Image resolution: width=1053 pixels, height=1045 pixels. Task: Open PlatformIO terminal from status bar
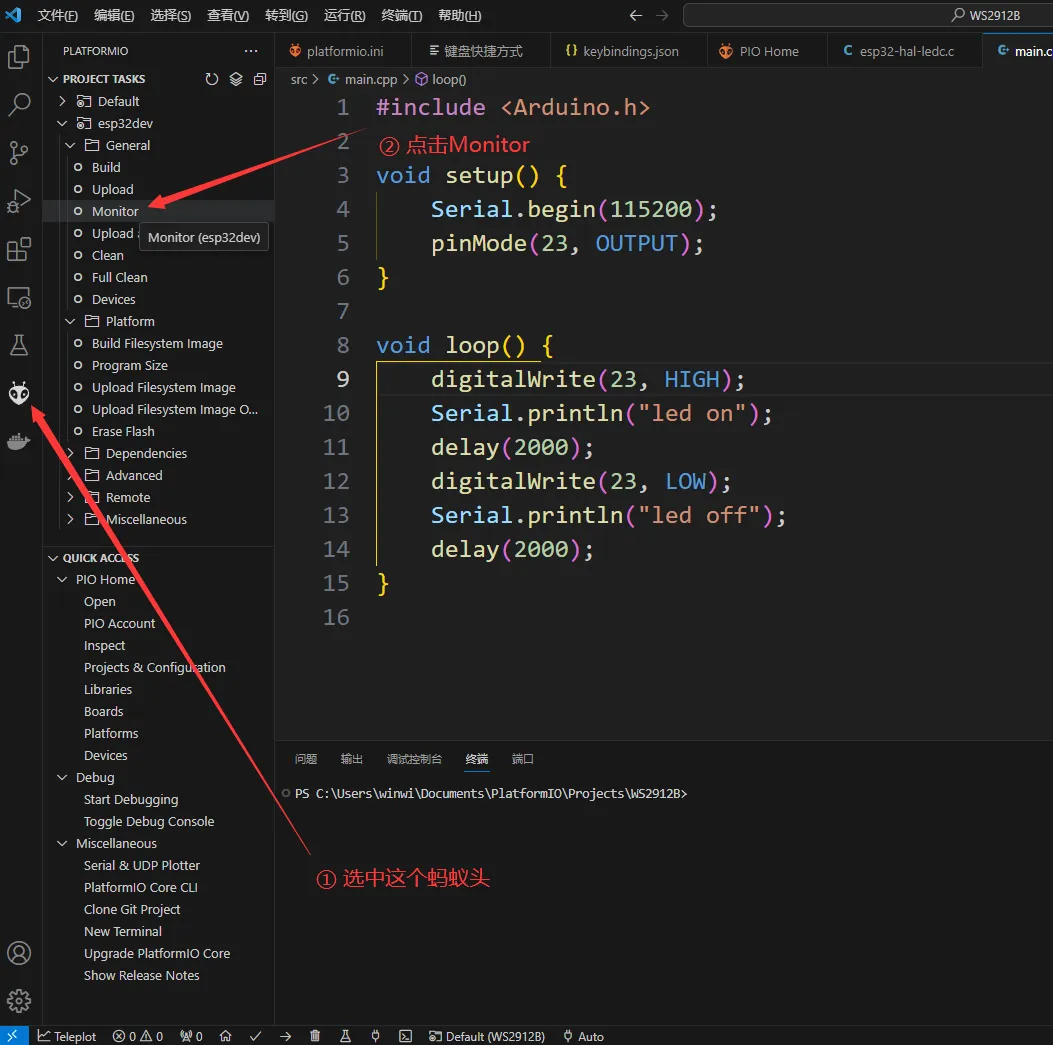pos(406,1036)
